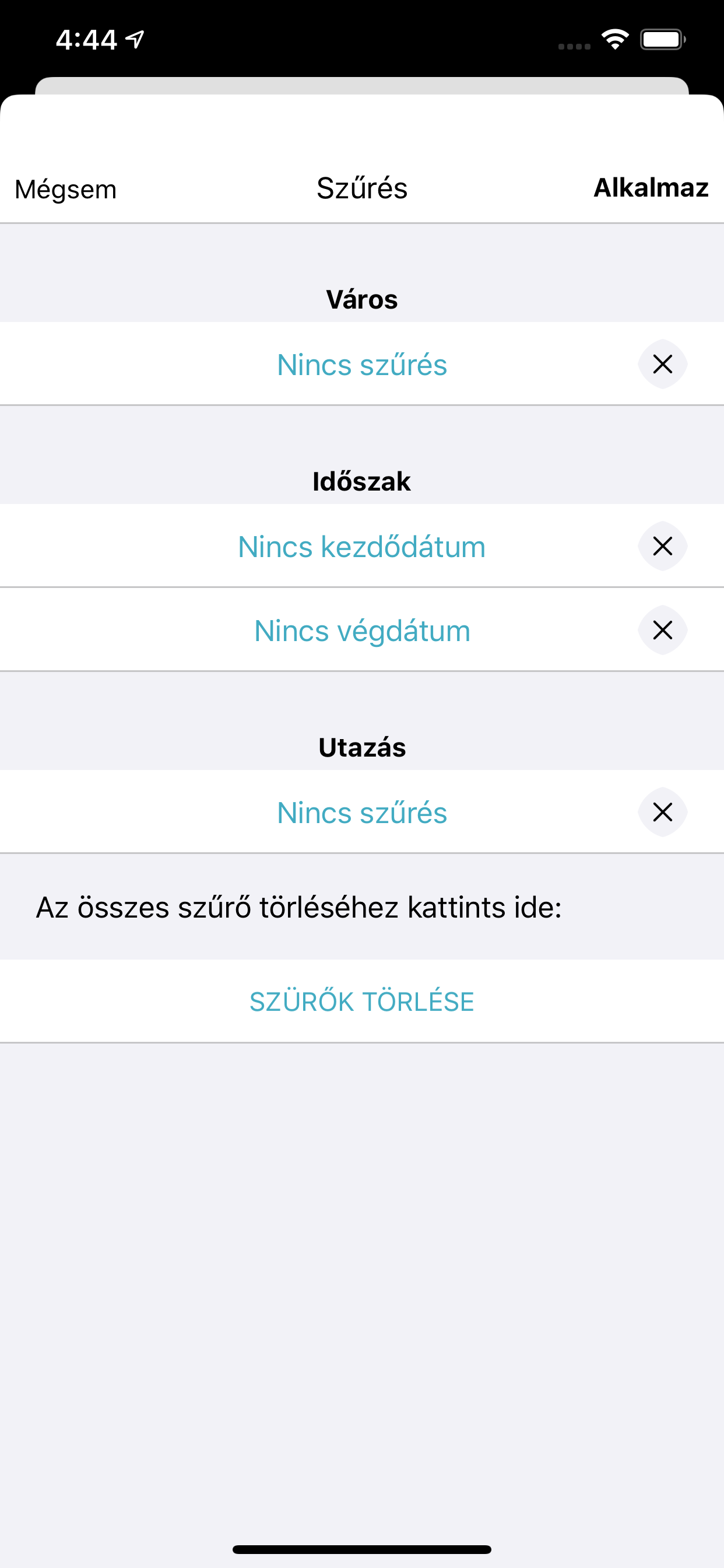This screenshot has width=724, height=1568.
Task: Tap the home indicator bar
Action: pos(361,1549)
